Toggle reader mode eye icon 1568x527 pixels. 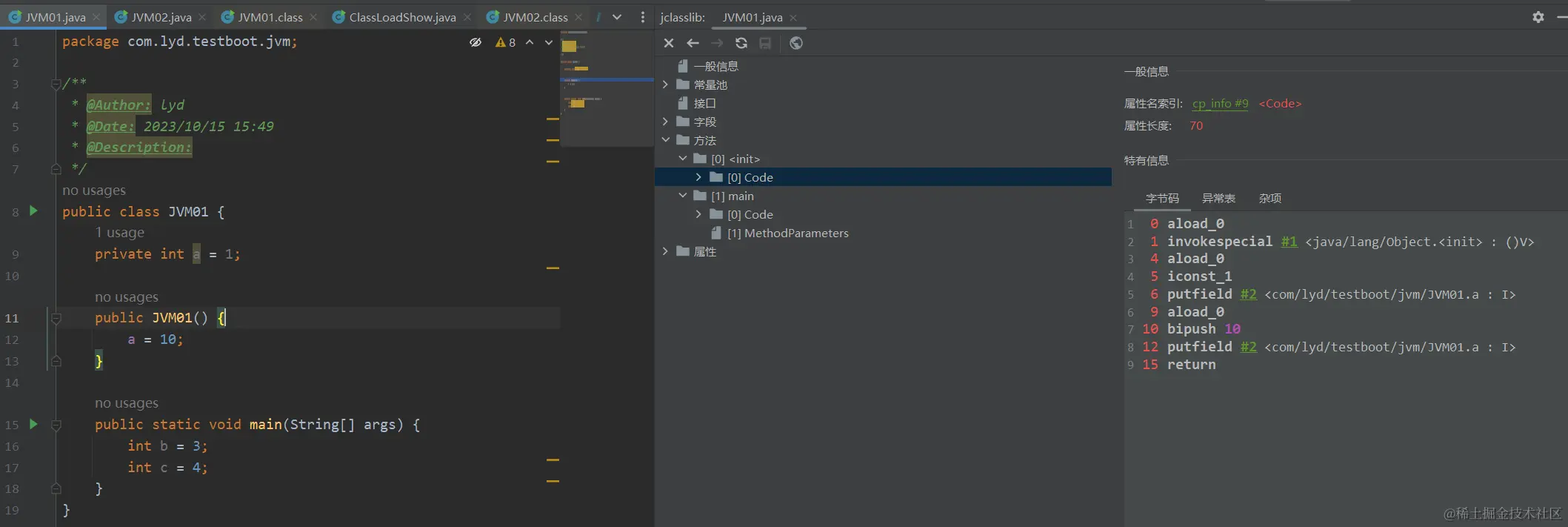(476, 42)
